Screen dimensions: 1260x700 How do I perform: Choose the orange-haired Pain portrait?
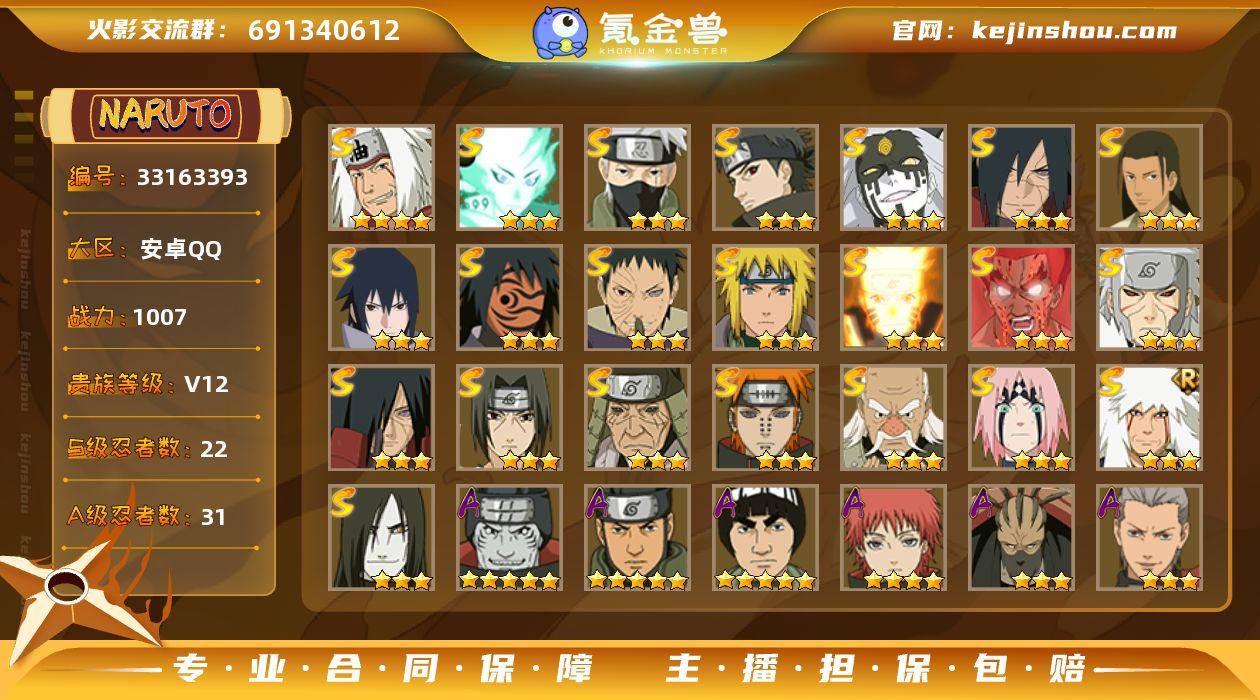[766, 417]
